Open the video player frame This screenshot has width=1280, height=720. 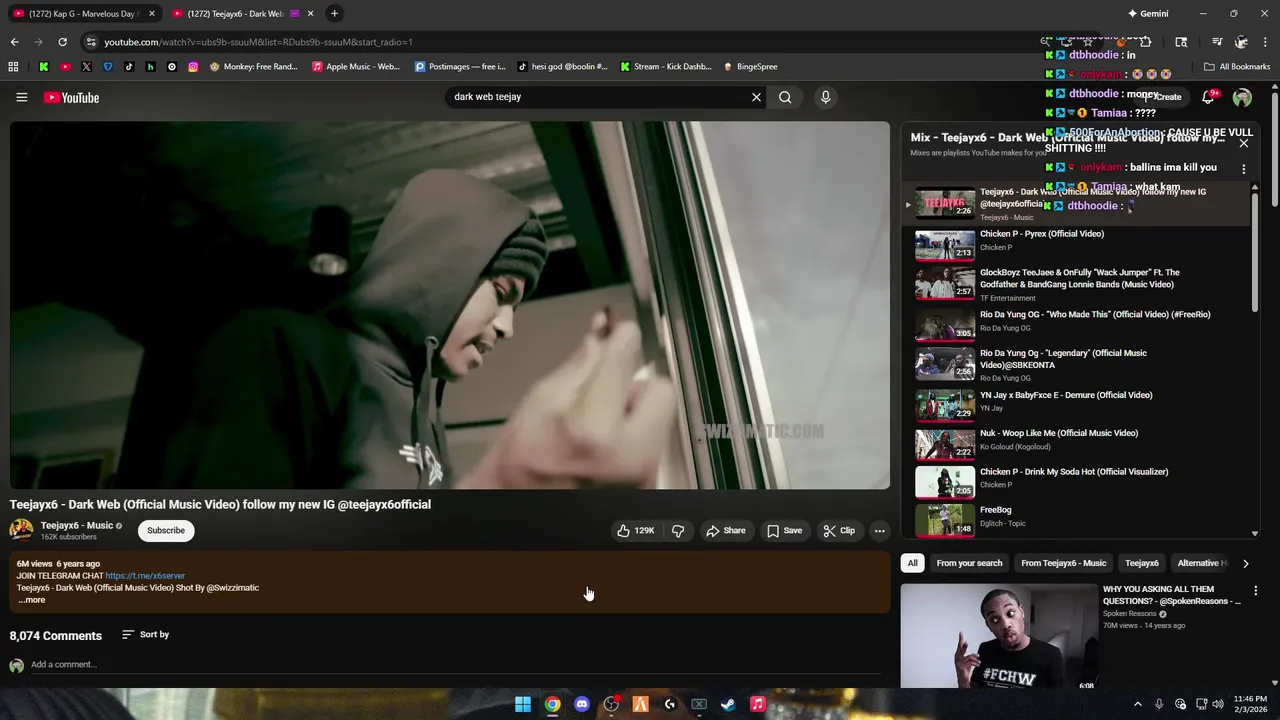(450, 305)
